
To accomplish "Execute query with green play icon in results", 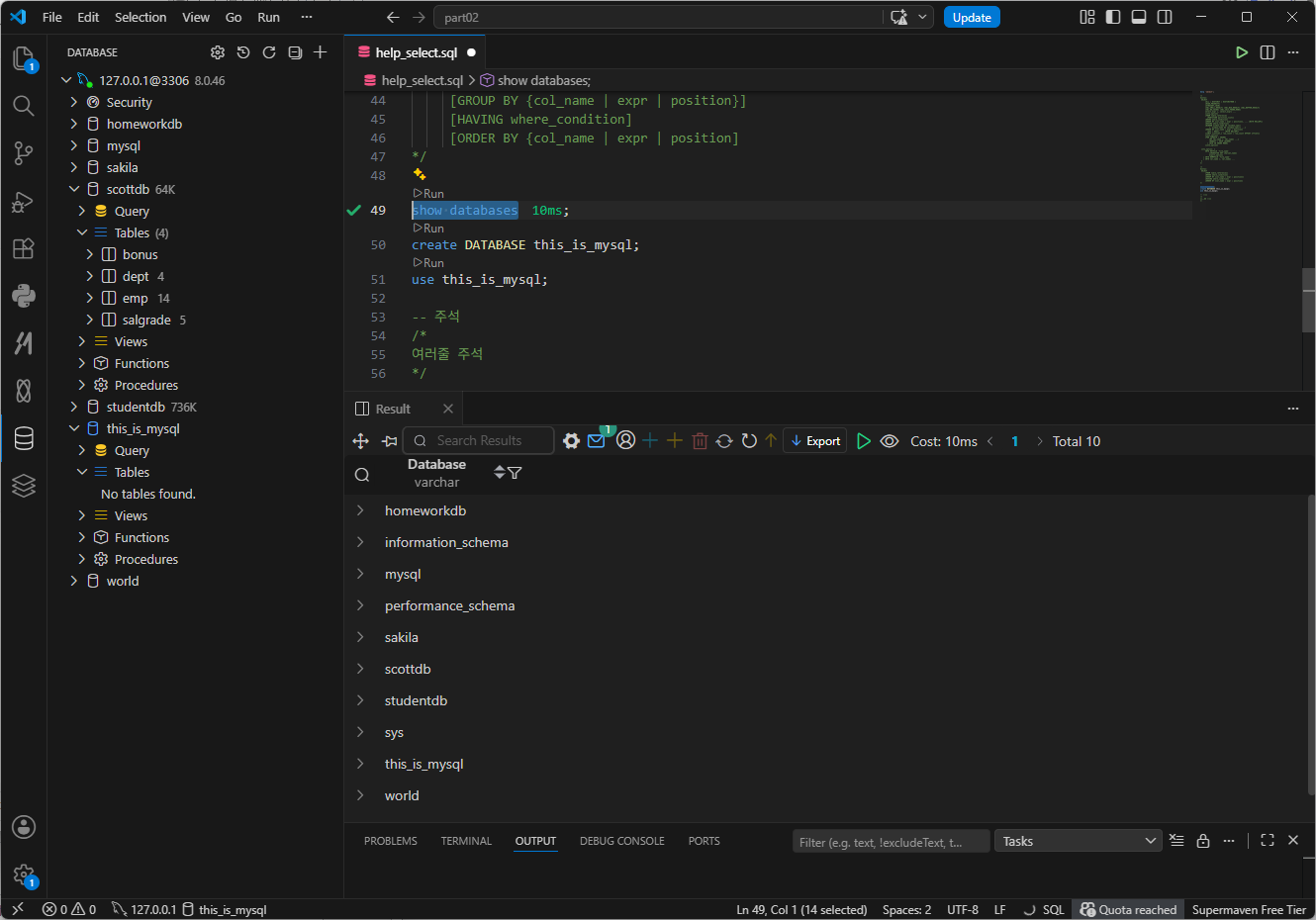I will pos(864,441).
